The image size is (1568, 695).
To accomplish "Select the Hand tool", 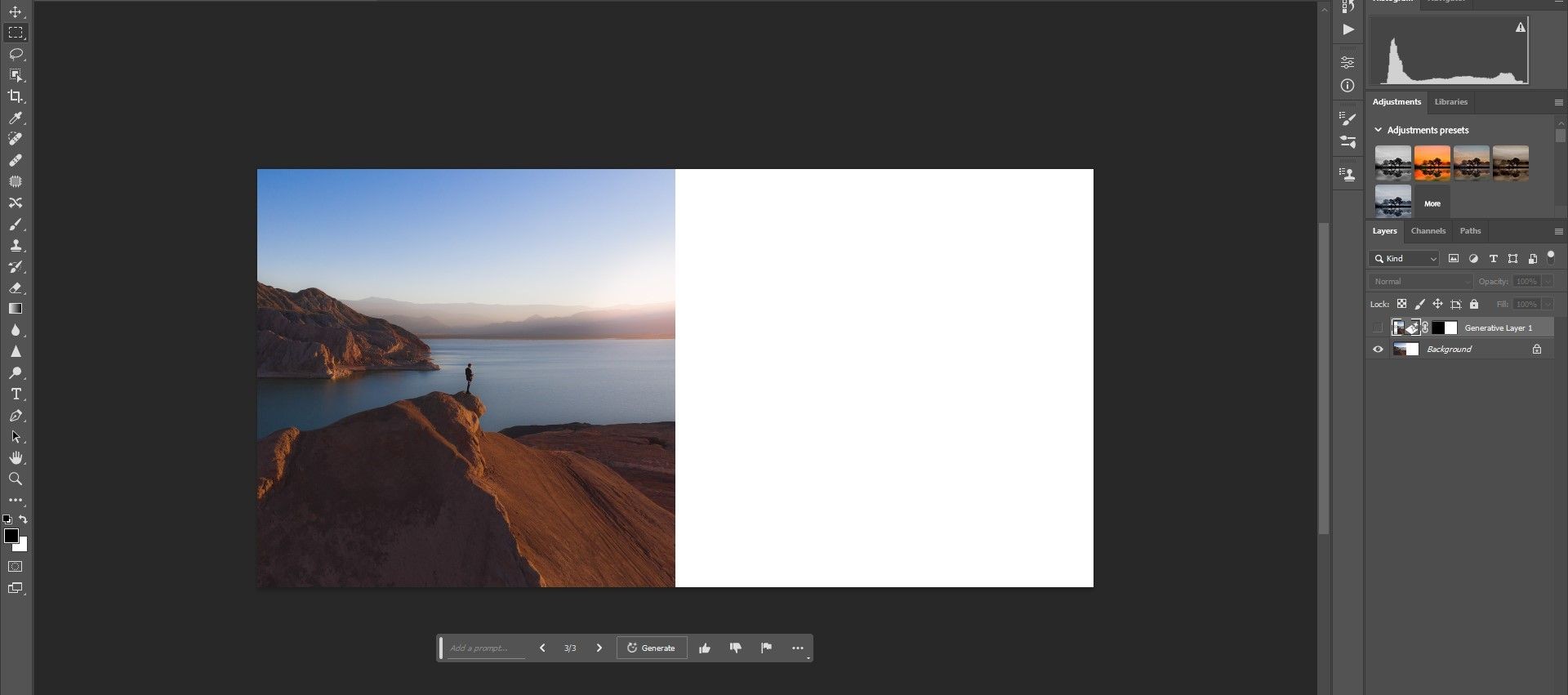I will [16, 457].
